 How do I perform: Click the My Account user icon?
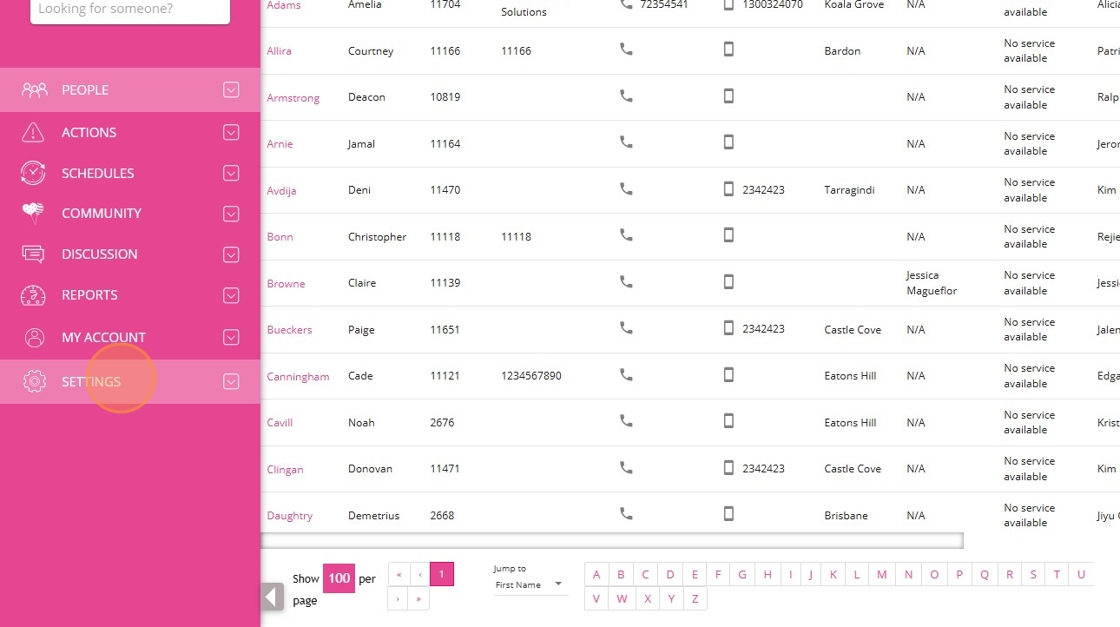(x=34, y=337)
